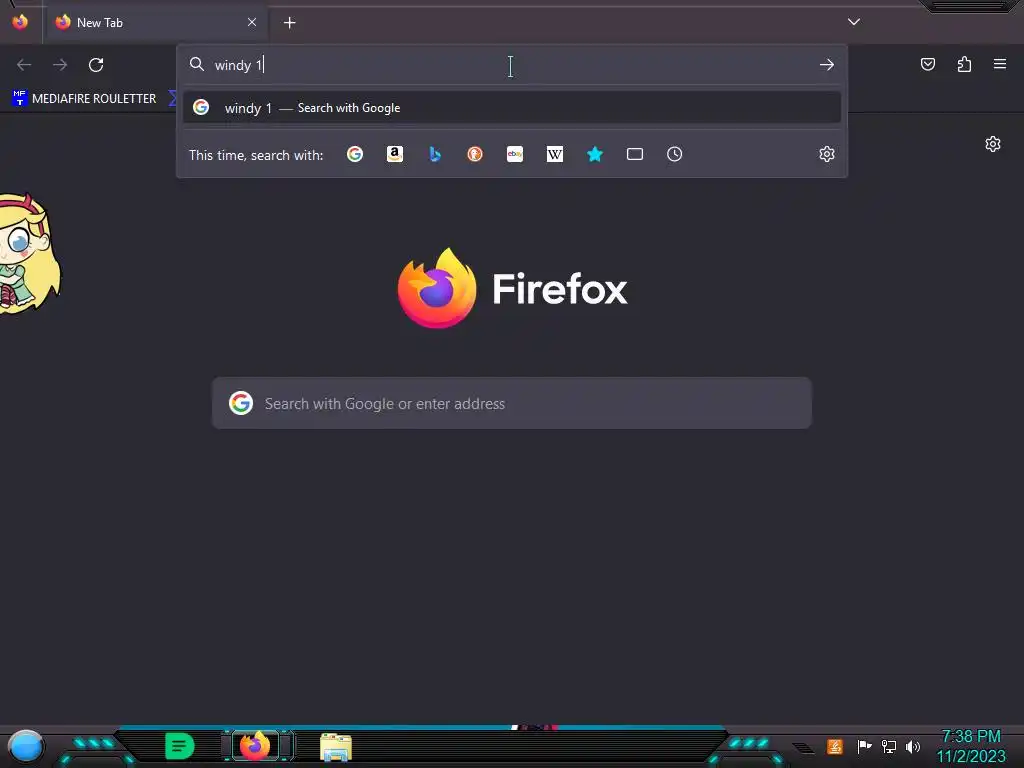Open a new tab with plus
The image size is (1024, 768).
[289, 23]
